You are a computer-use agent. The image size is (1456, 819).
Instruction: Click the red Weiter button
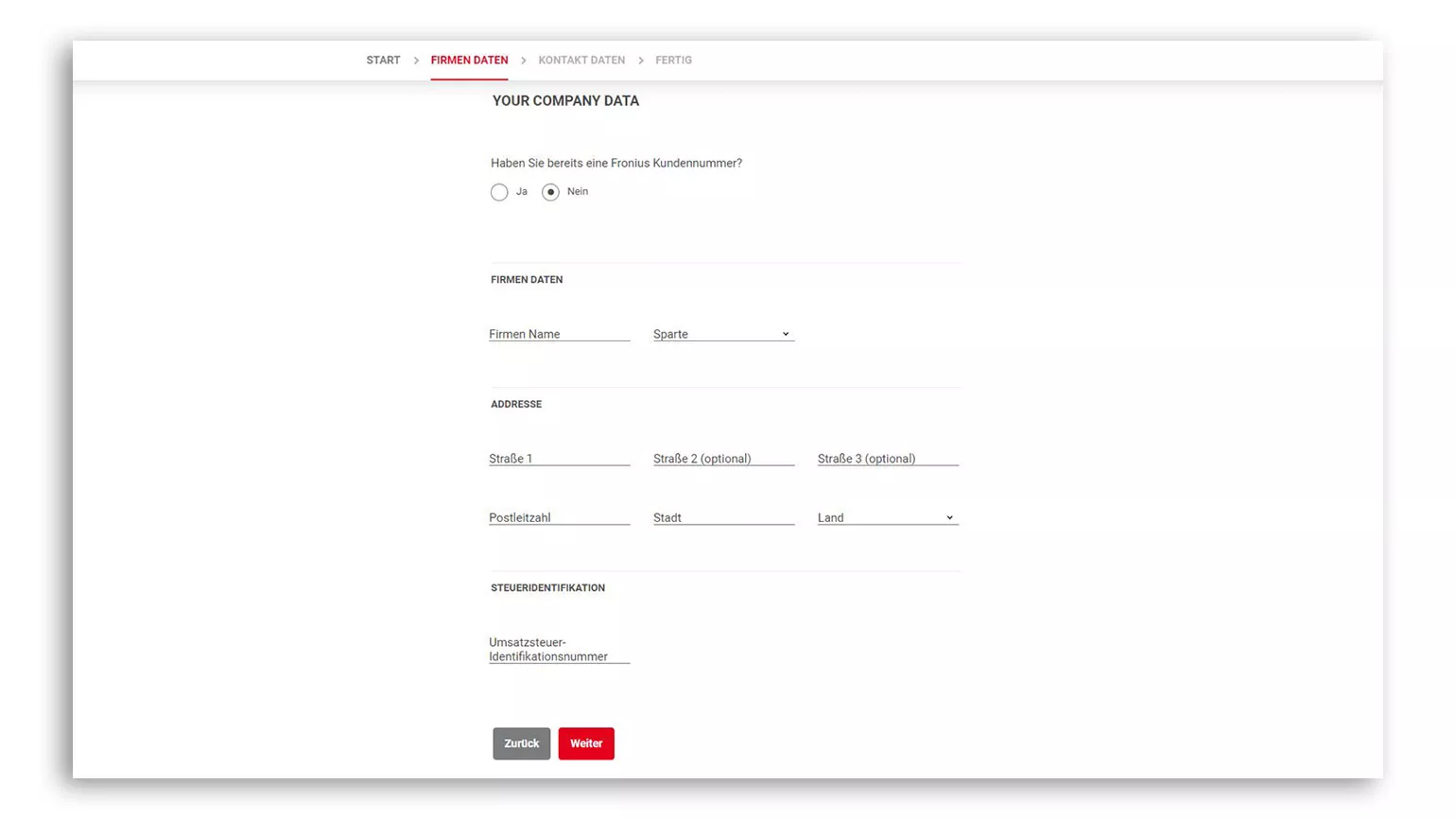click(x=586, y=743)
